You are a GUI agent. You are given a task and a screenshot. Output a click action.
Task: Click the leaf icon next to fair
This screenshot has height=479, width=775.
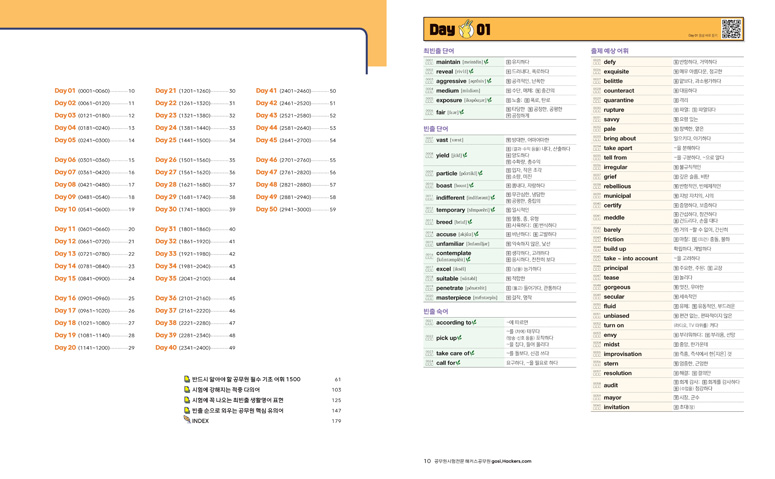coord(462,112)
